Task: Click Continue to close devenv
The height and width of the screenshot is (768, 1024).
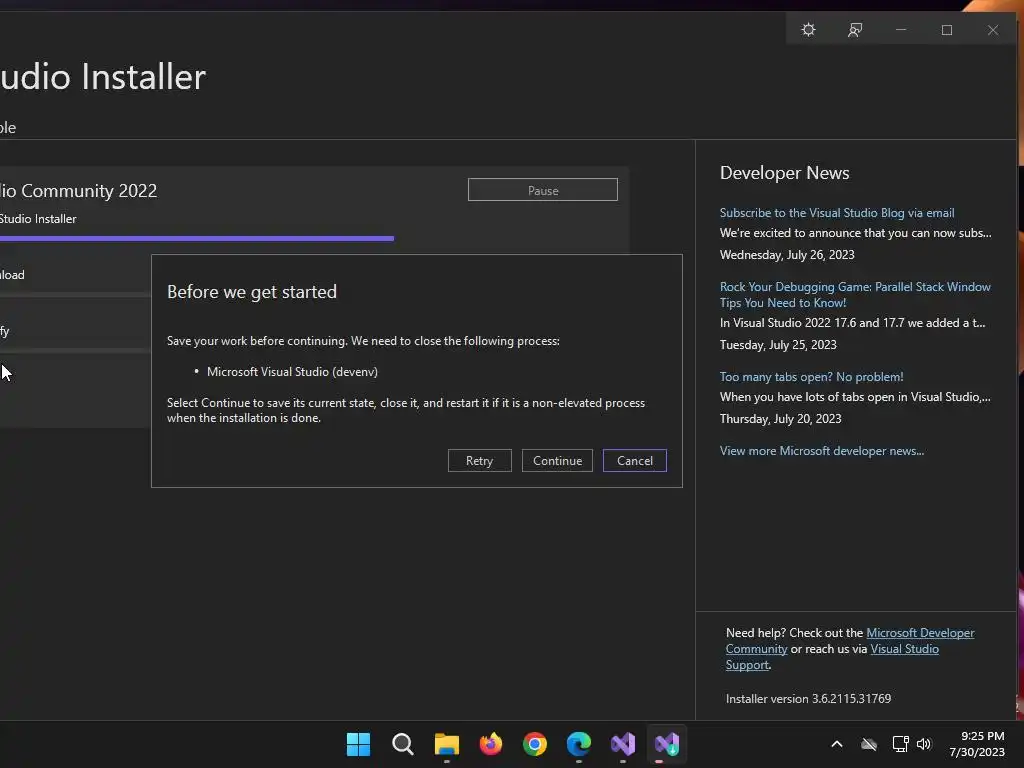Action: [x=557, y=460]
